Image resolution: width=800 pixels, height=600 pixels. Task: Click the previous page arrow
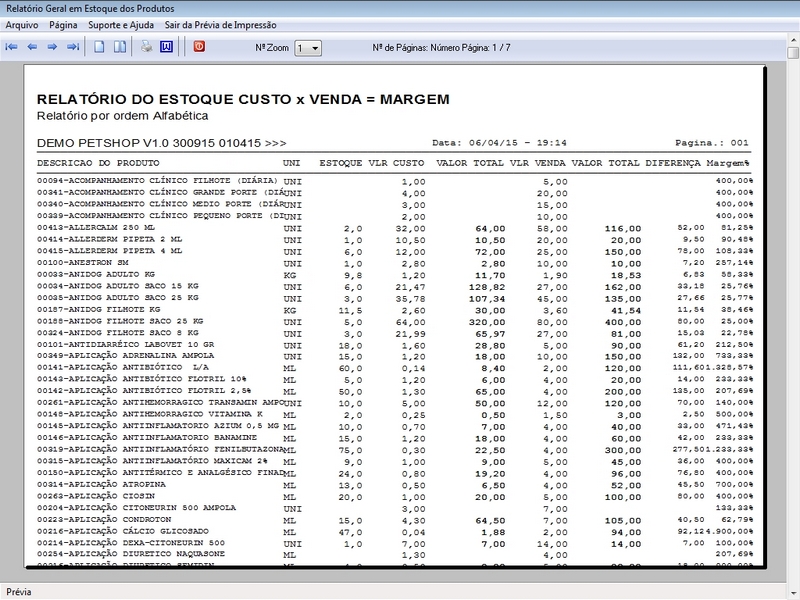(x=32, y=47)
